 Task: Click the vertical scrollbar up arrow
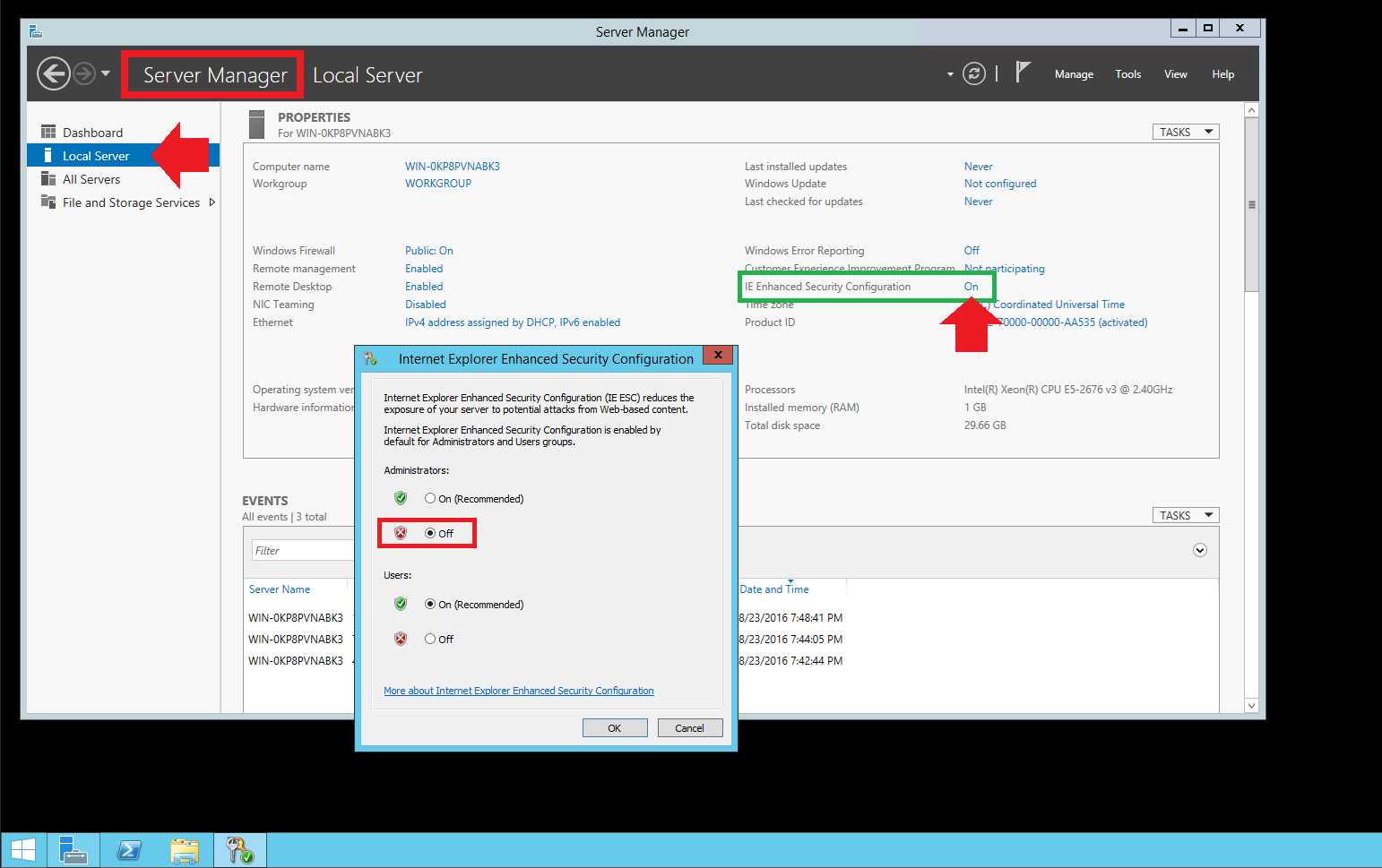click(1252, 110)
